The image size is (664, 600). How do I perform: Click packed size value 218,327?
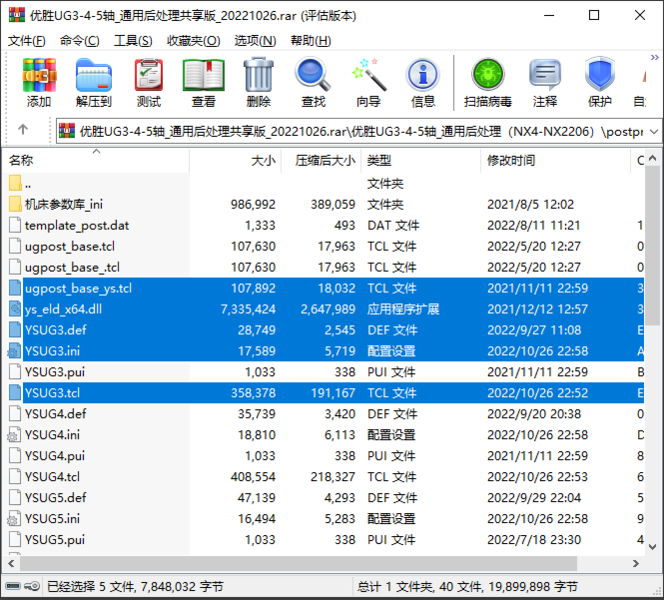333,477
